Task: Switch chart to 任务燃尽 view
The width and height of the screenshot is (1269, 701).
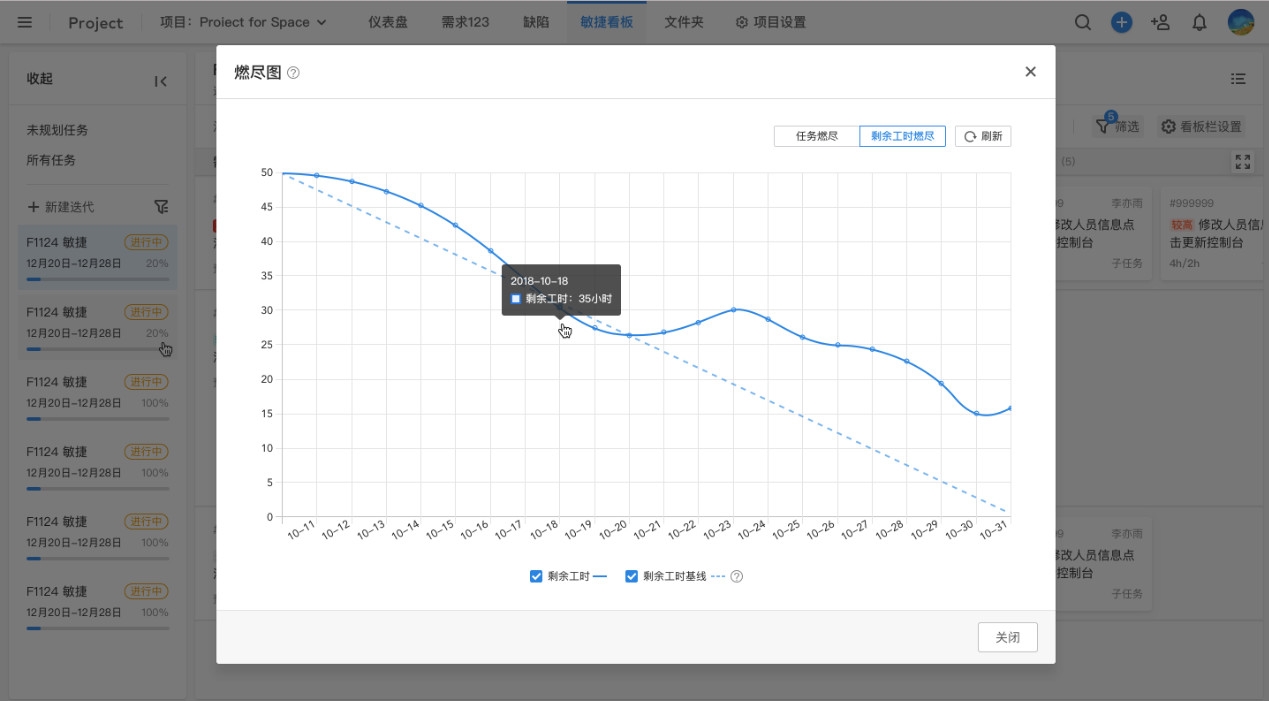Action: [816, 136]
